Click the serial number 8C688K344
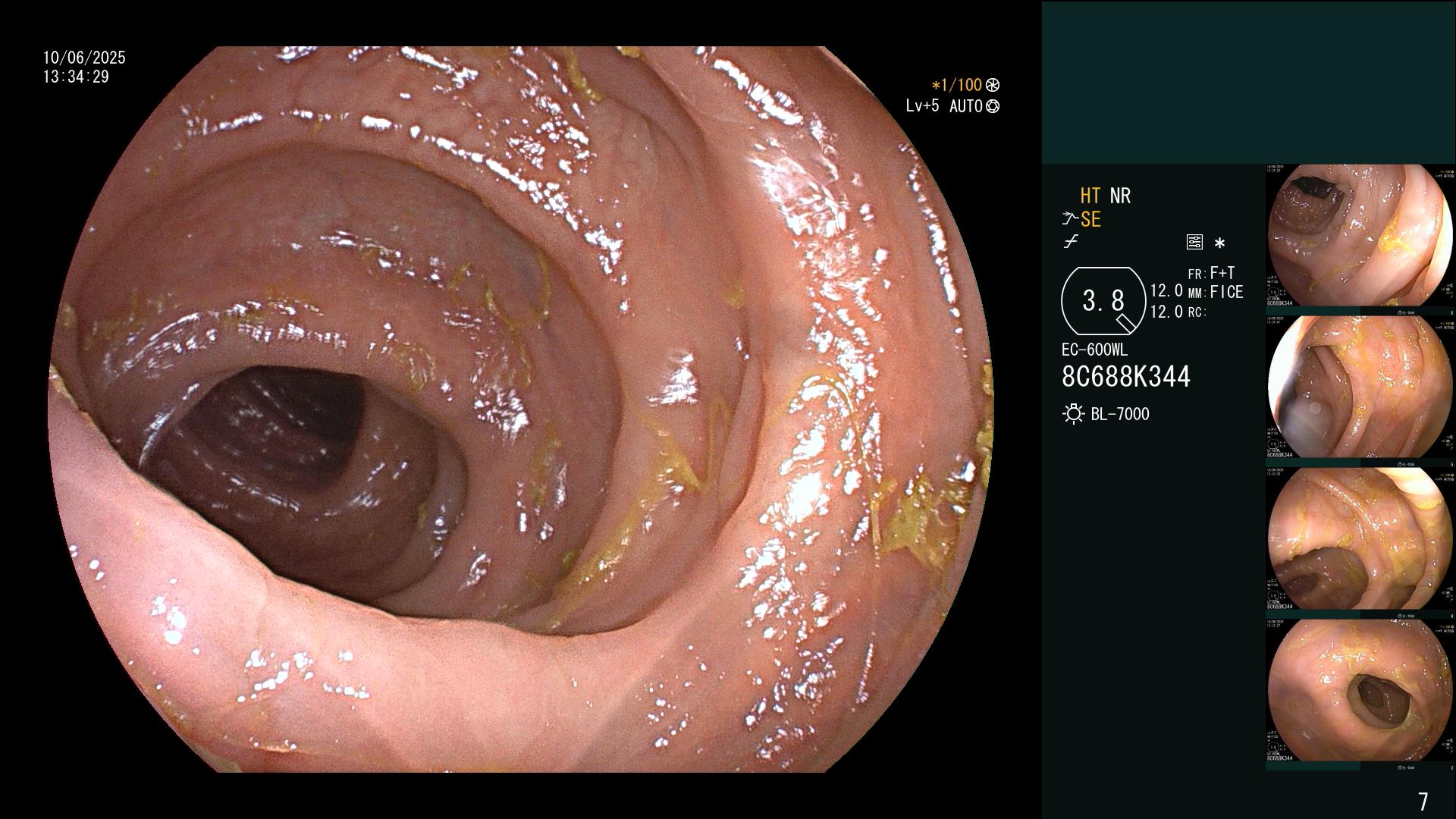This screenshot has height=819, width=1456. [1126, 377]
